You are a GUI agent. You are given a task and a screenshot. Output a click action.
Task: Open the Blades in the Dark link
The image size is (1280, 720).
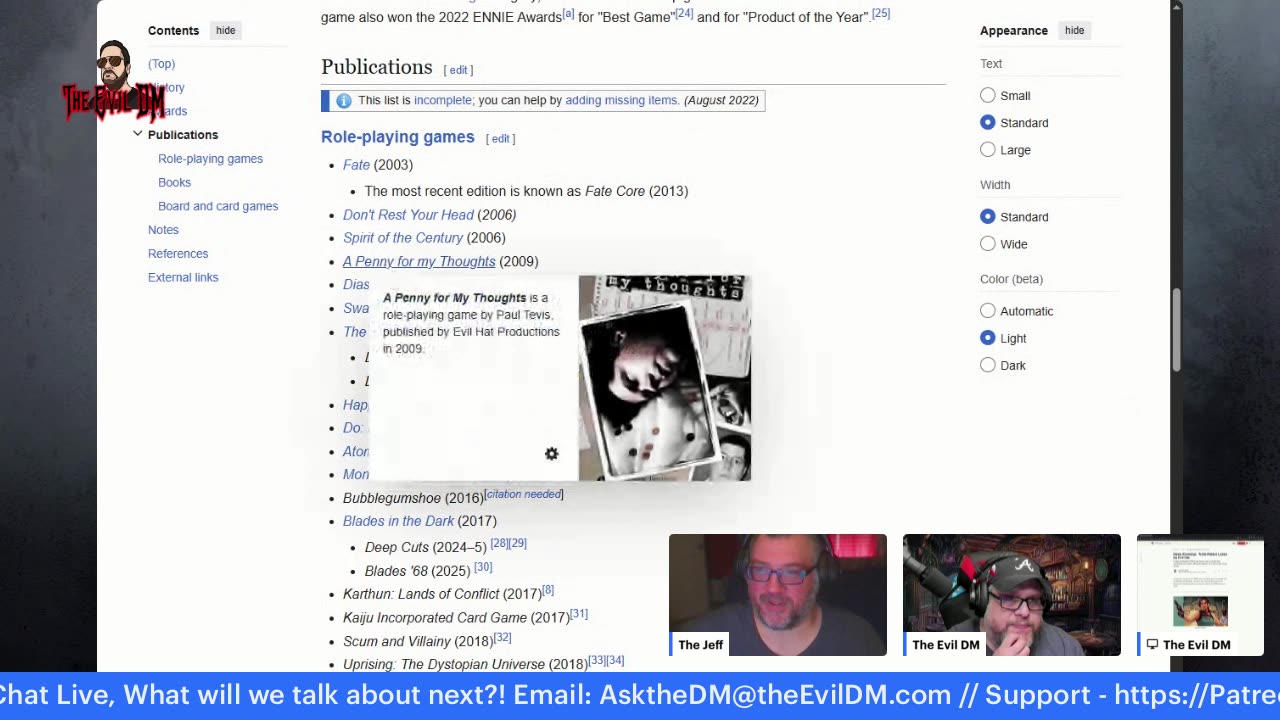pyautogui.click(x=398, y=521)
